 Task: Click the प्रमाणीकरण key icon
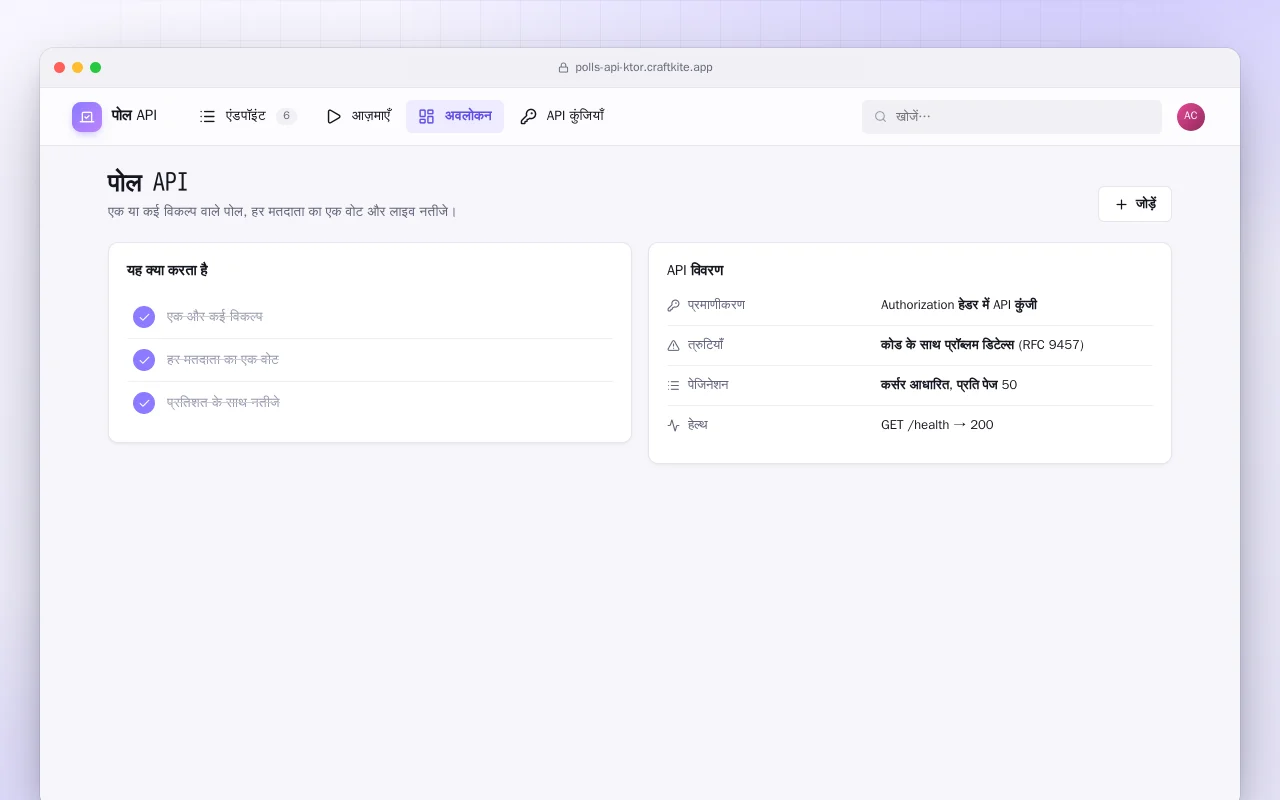[x=673, y=305]
